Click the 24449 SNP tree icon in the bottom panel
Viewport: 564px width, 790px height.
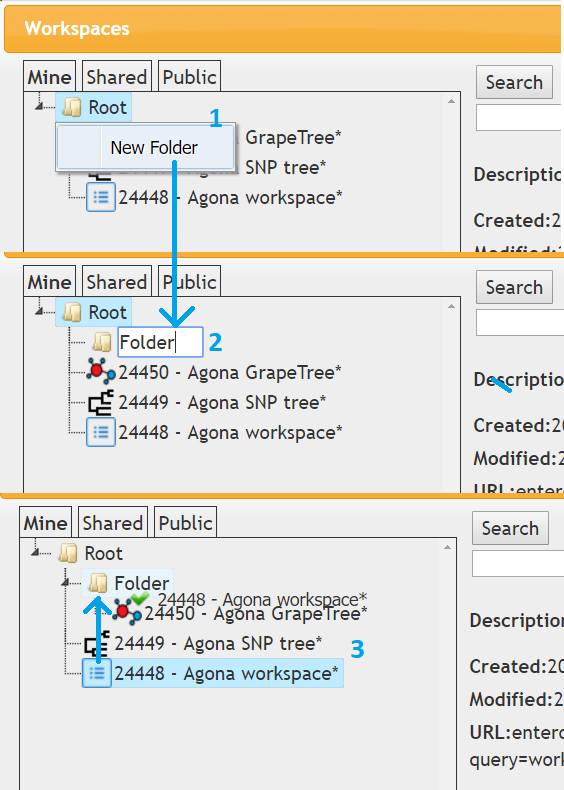point(97,643)
